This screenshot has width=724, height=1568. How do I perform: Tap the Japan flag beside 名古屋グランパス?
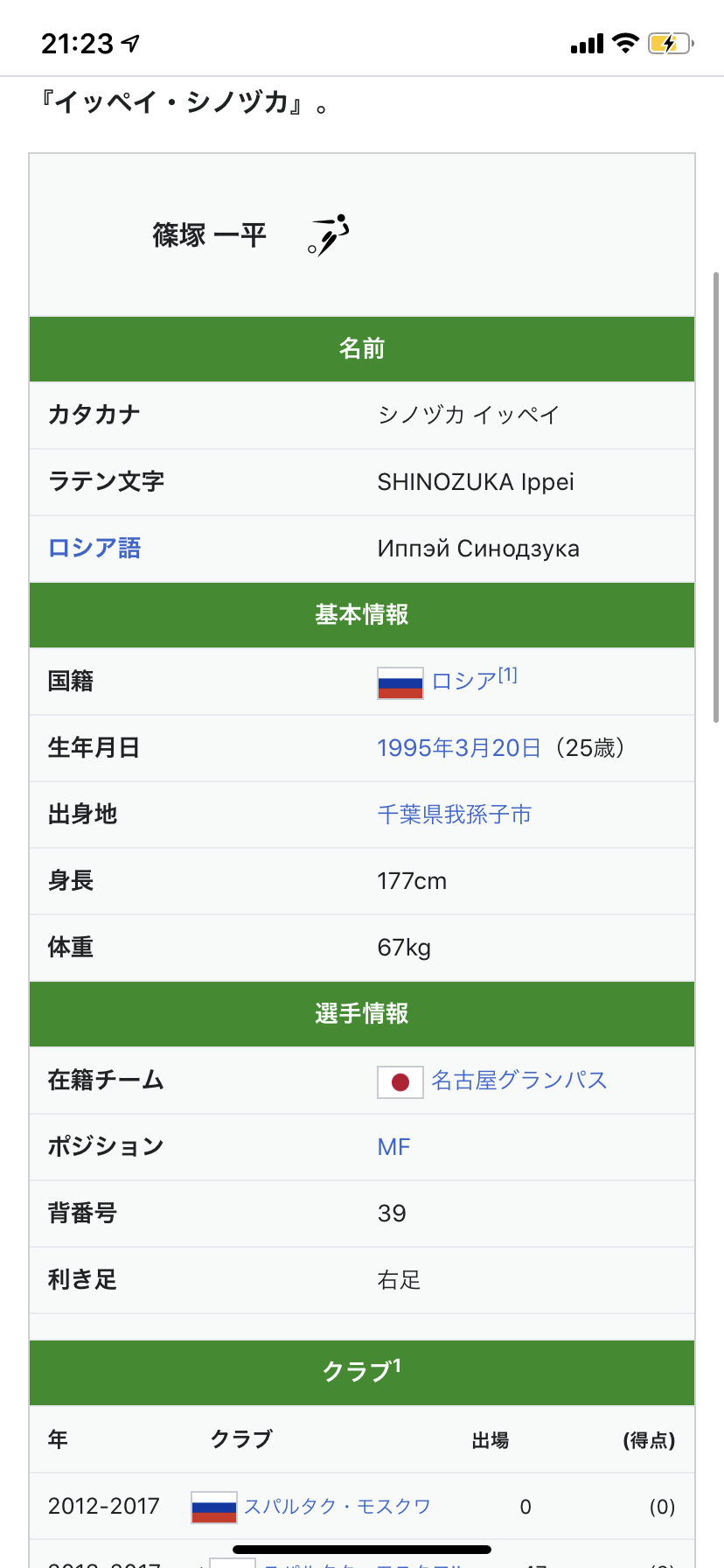point(400,1082)
